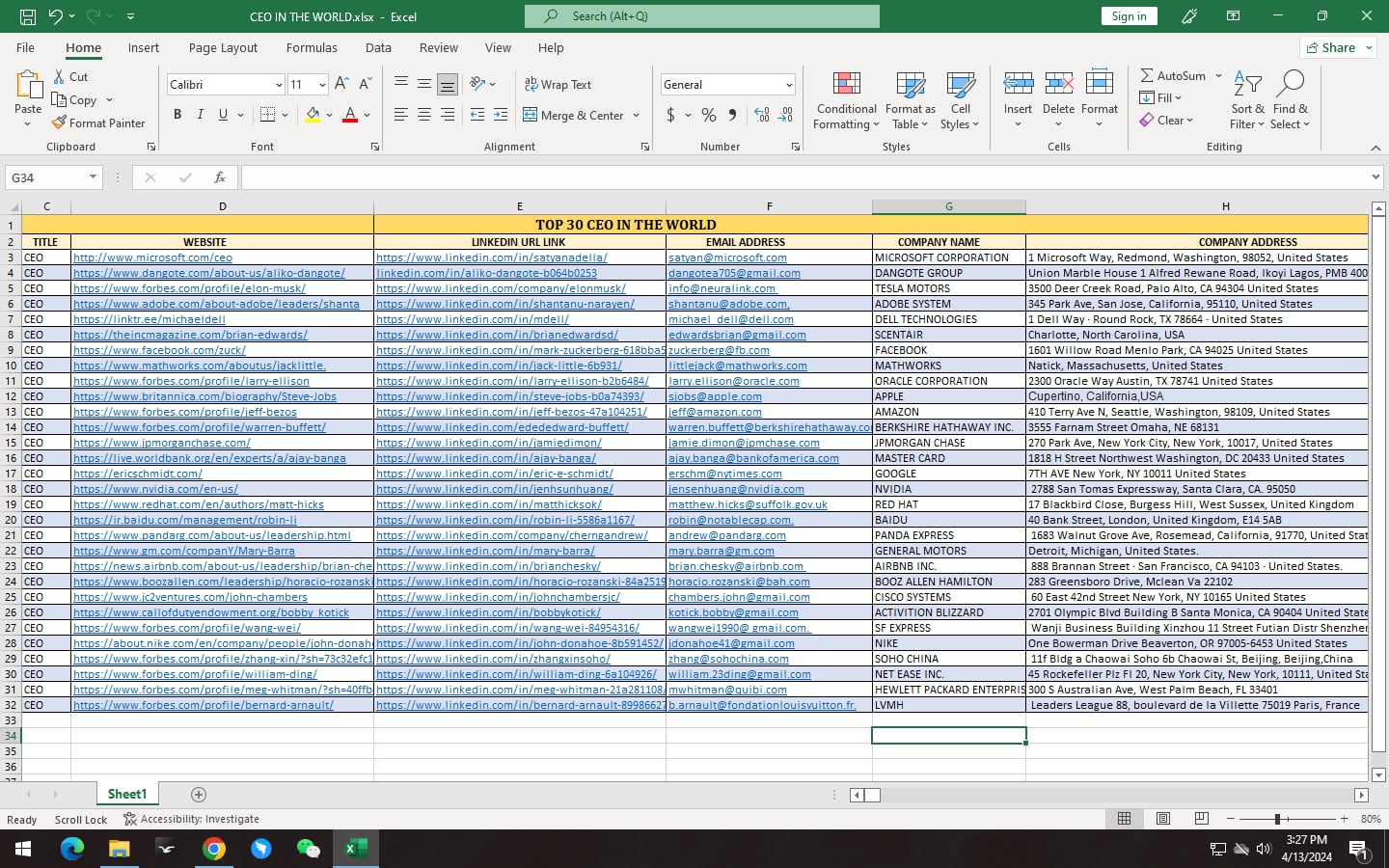Add a new sheet with the plus icon
The height and width of the screenshot is (868, 1389).
coord(199,795)
